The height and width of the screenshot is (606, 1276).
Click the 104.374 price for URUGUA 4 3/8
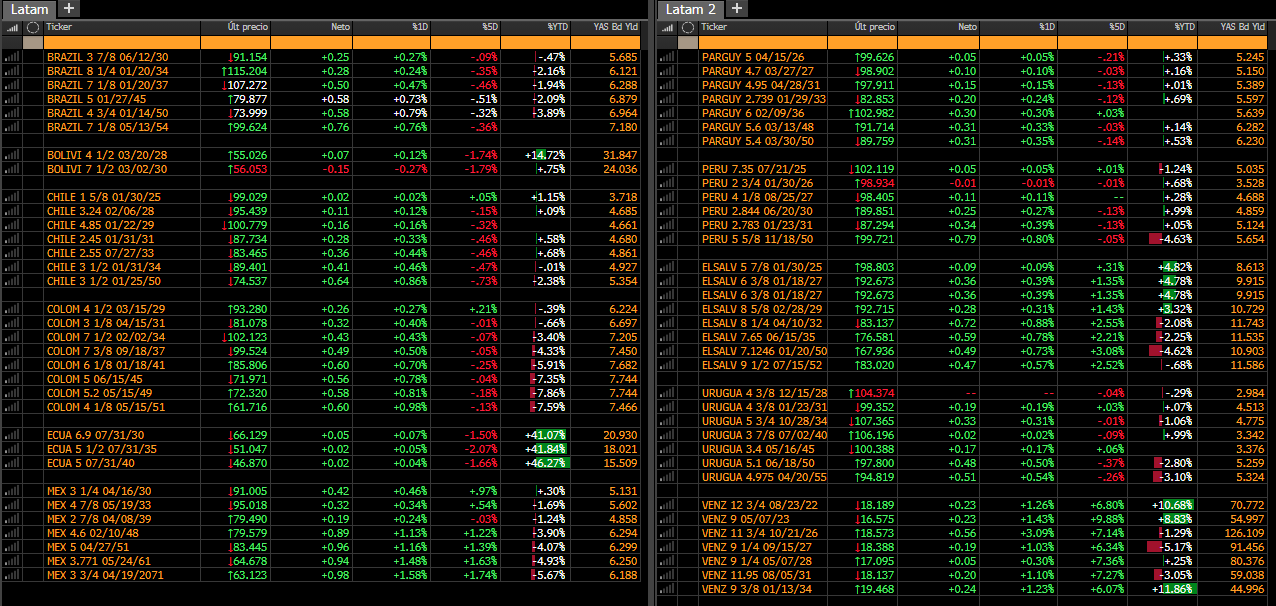(874, 393)
